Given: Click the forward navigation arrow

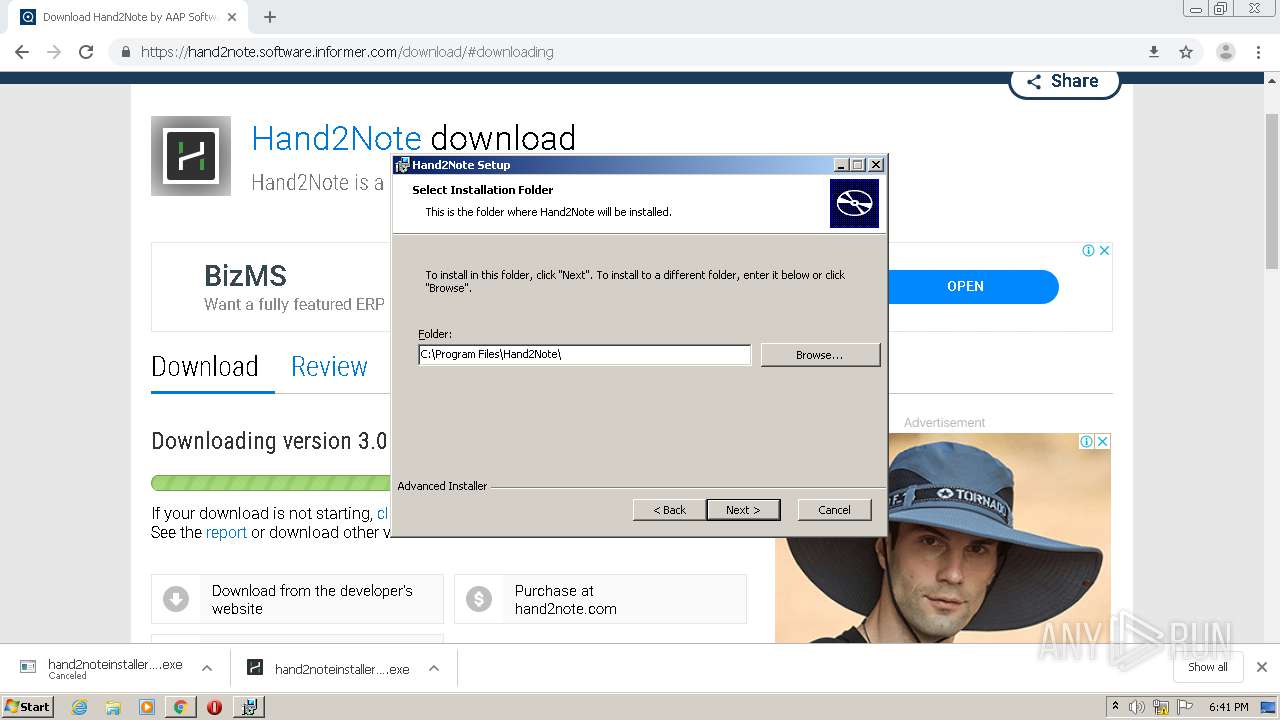Looking at the screenshot, I should click(54, 52).
